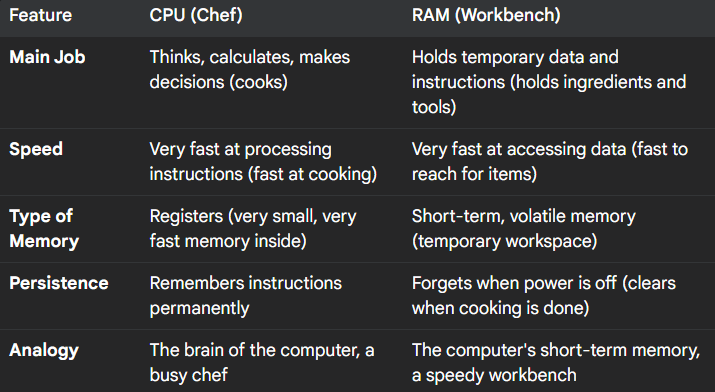This screenshot has width=715, height=392.
Task: Click the Feature column header
Action: point(41,15)
